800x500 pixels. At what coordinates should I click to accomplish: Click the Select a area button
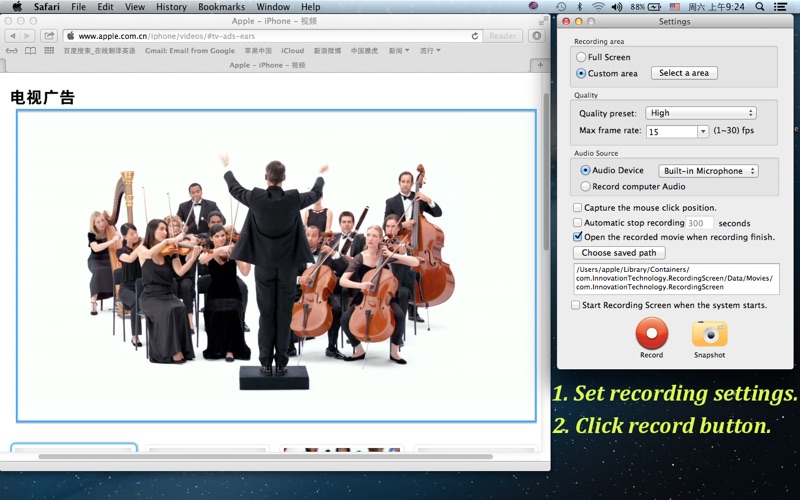click(684, 73)
